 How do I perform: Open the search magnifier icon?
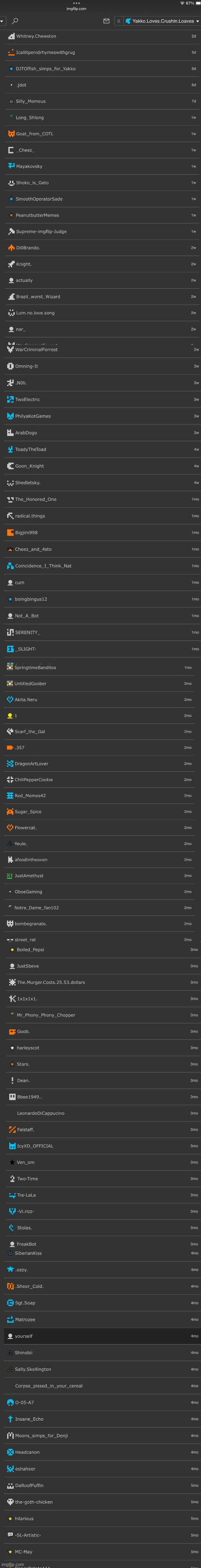tap(15, 21)
